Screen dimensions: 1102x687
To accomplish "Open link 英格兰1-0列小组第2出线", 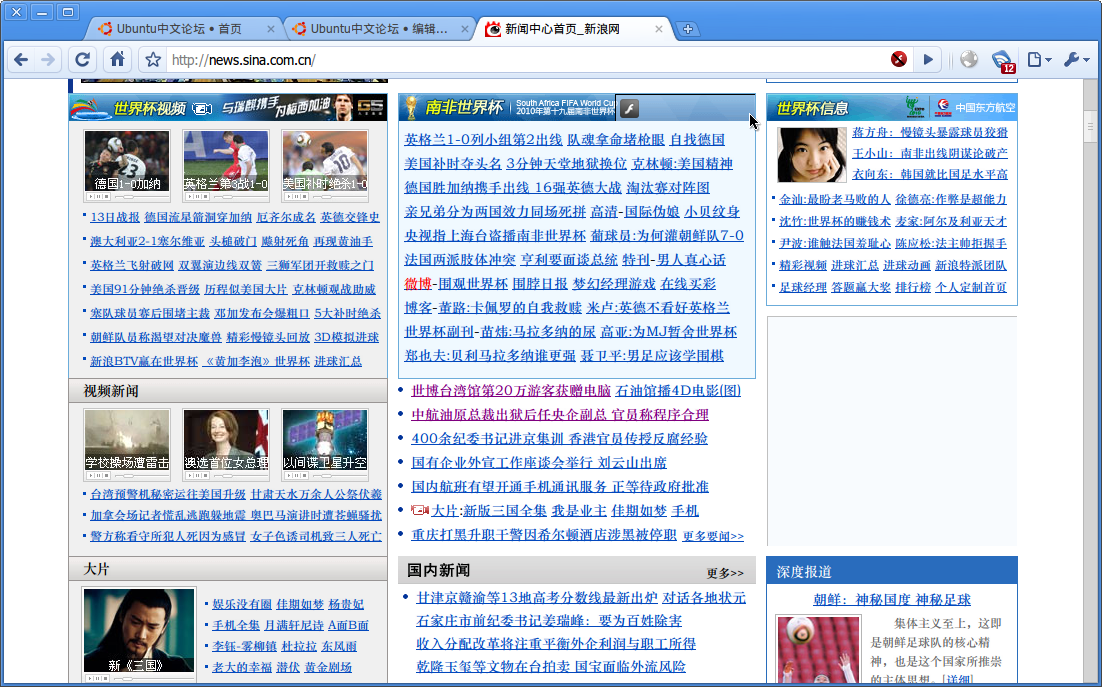I will (x=484, y=140).
